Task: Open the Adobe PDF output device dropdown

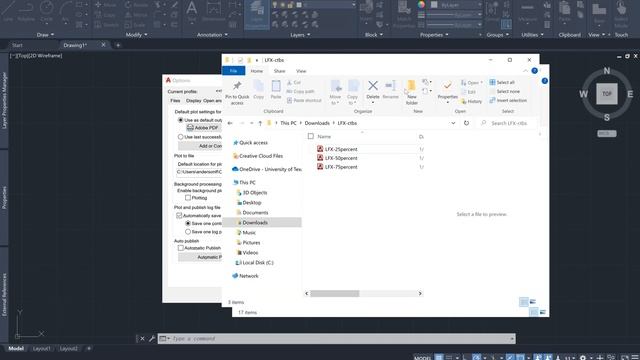Action: click(204, 128)
